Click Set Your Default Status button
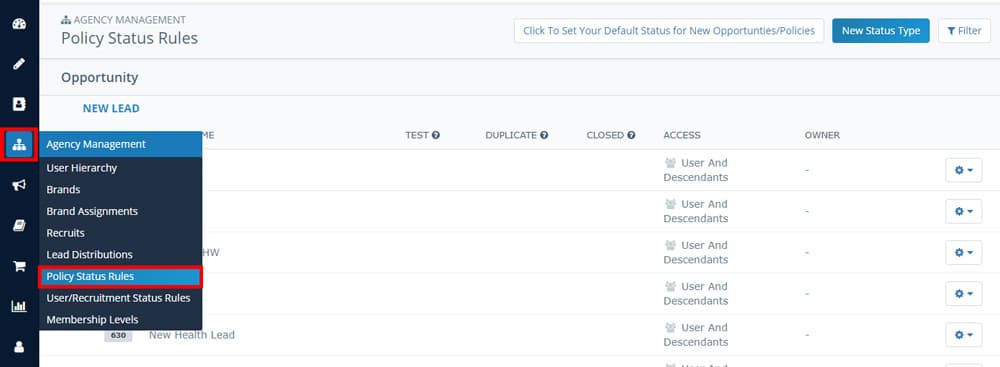Viewport: 1000px width, 367px height. point(669,31)
